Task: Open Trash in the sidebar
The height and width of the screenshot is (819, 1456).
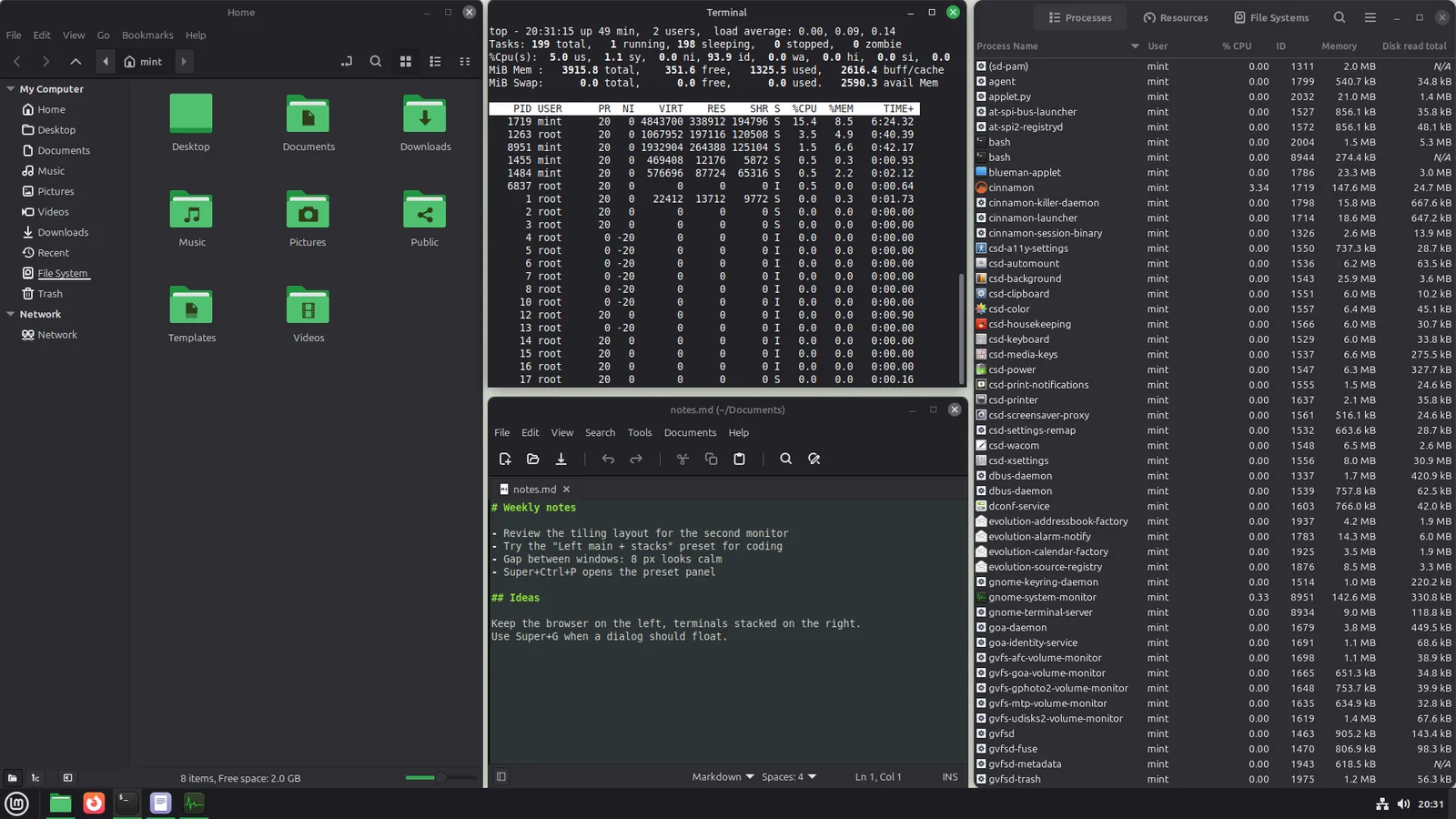Action: pos(50,294)
